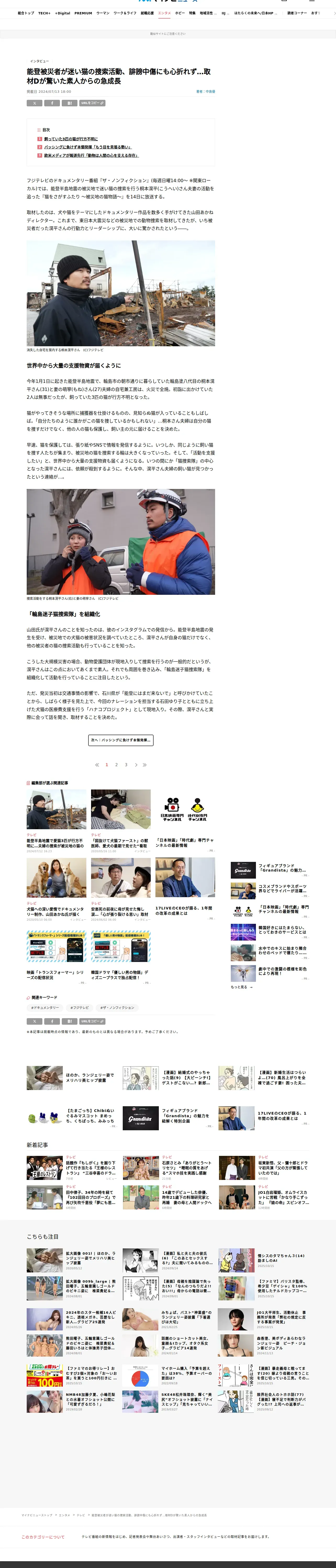Open +Digital nav item
The width and height of the screenshot is (336, 1568).
click(x=63, y=13)
